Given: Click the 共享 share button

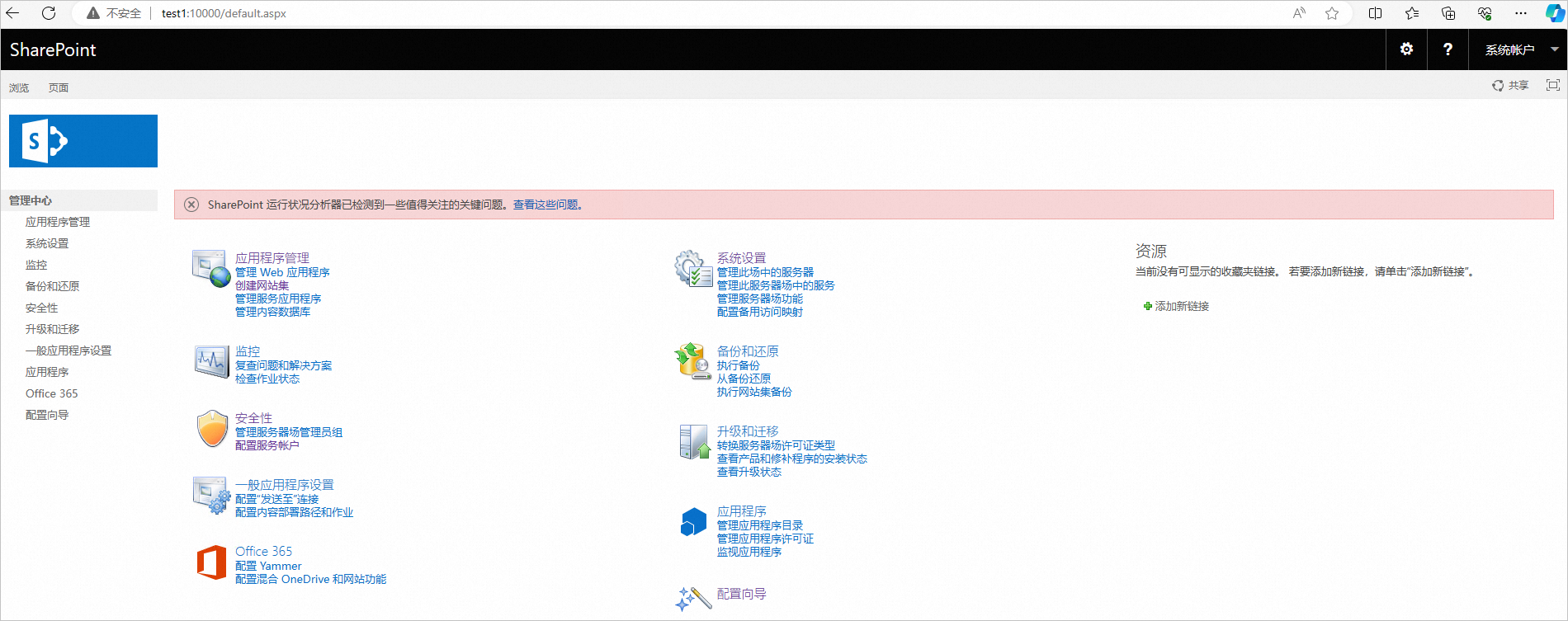Looking at the screenshot, I should pos(1510,86).
